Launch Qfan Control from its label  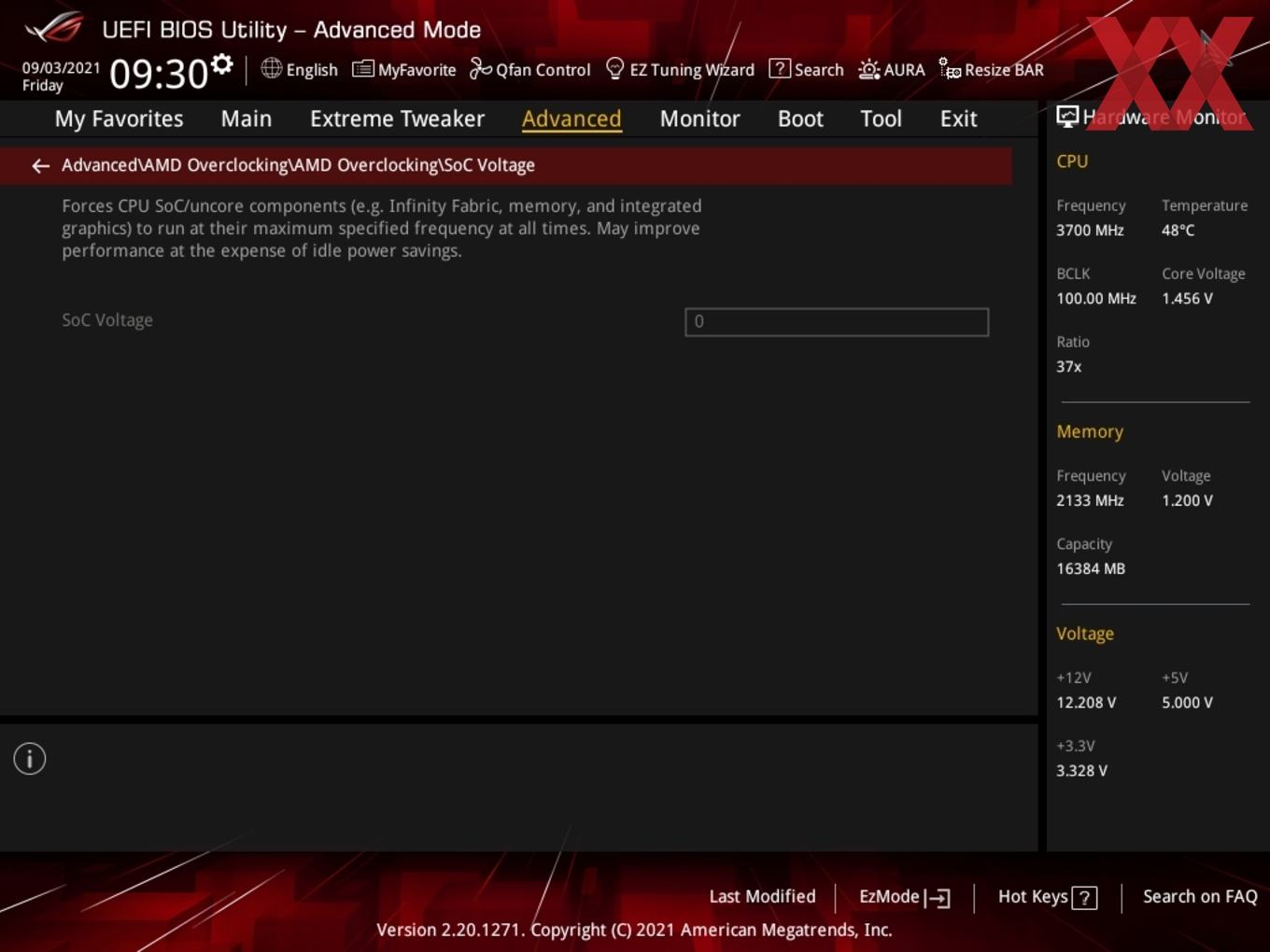pyautogui.click(x=543, y=70)
